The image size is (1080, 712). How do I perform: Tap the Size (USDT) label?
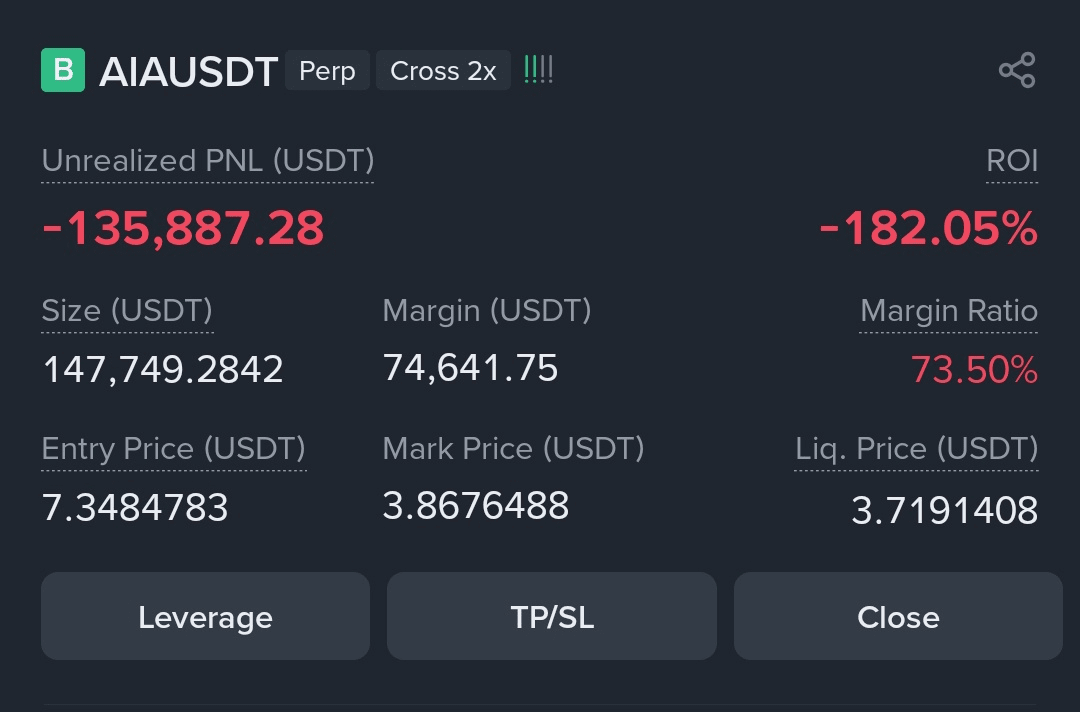(127, 311)
